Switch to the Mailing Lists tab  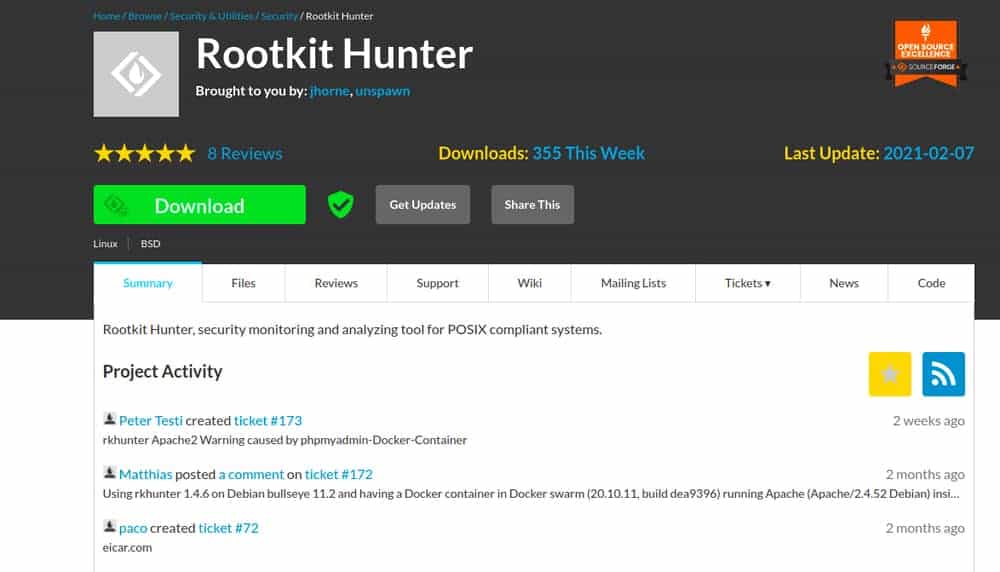click(x=633, y=283)
